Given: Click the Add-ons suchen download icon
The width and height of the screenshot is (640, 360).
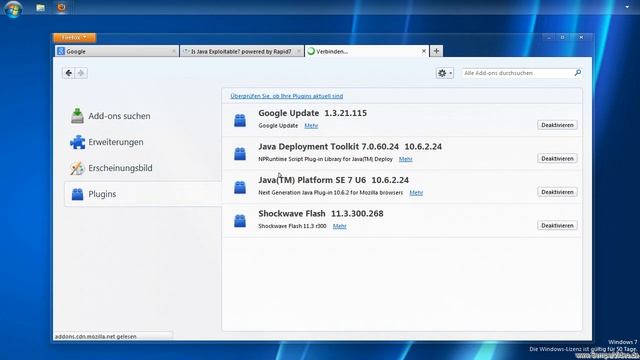Looking at the screenshot, I should (x=77, y=116).
